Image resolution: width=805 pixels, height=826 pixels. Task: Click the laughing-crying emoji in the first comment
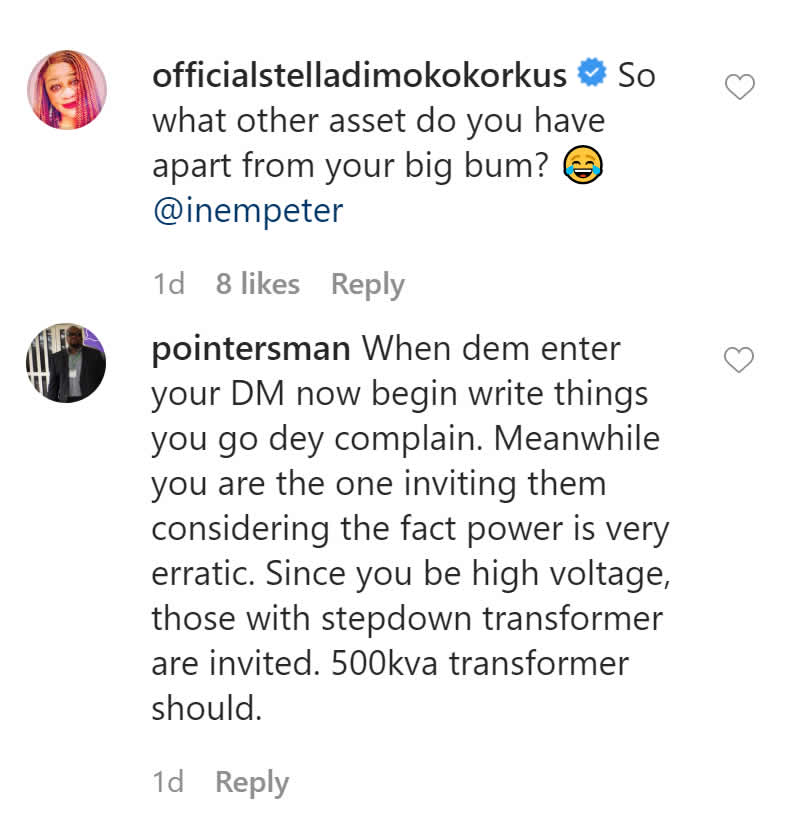tap(581, 167)
